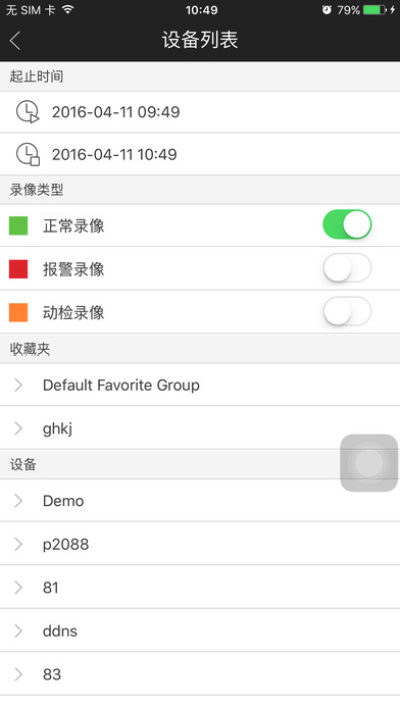Expand the Demo device chevron
Screen dimensions: 400x710
click(x=18, y=500)
